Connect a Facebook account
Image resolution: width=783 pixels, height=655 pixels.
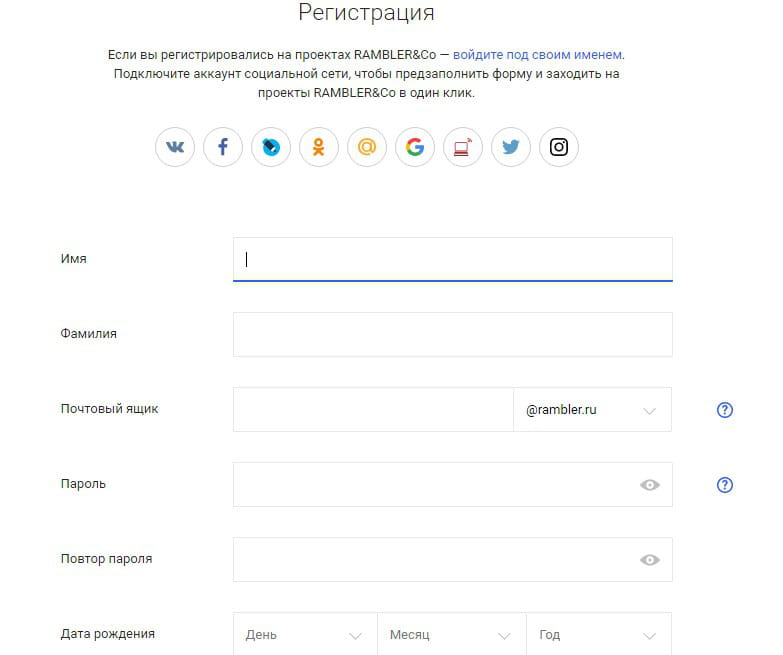[x=223, y=148]
